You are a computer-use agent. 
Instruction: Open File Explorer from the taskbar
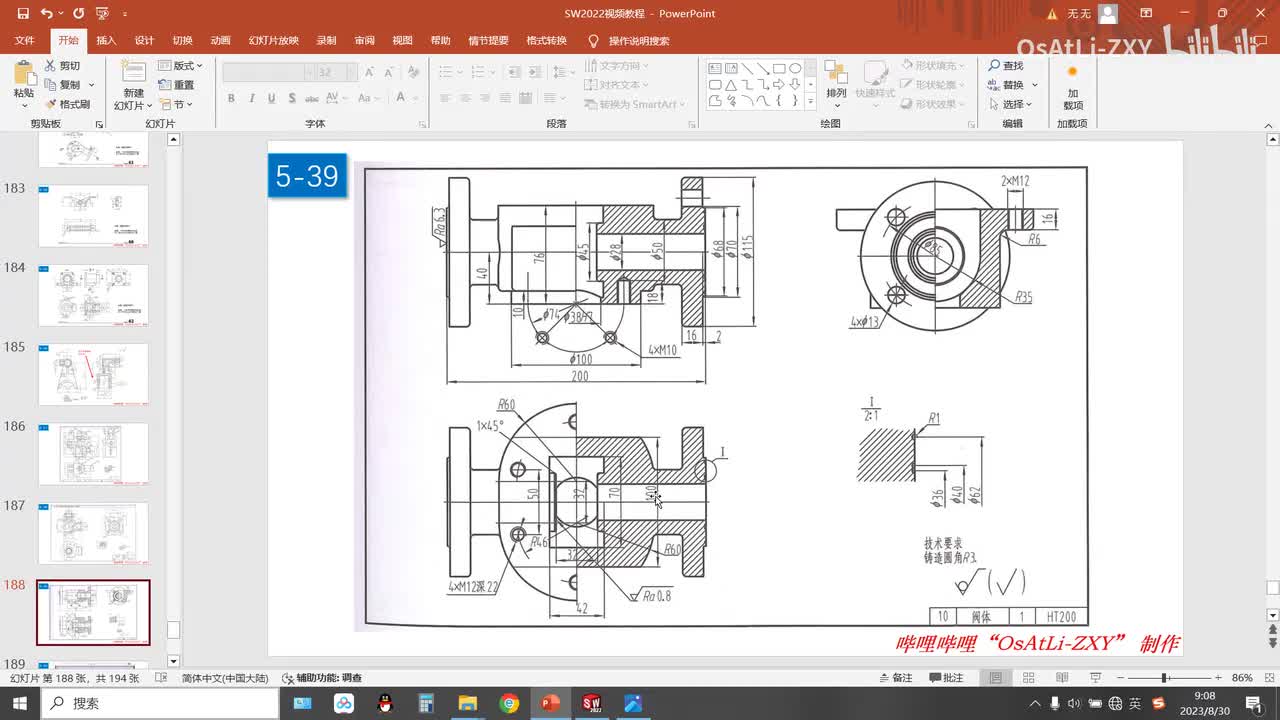click(x=467, y=703)
